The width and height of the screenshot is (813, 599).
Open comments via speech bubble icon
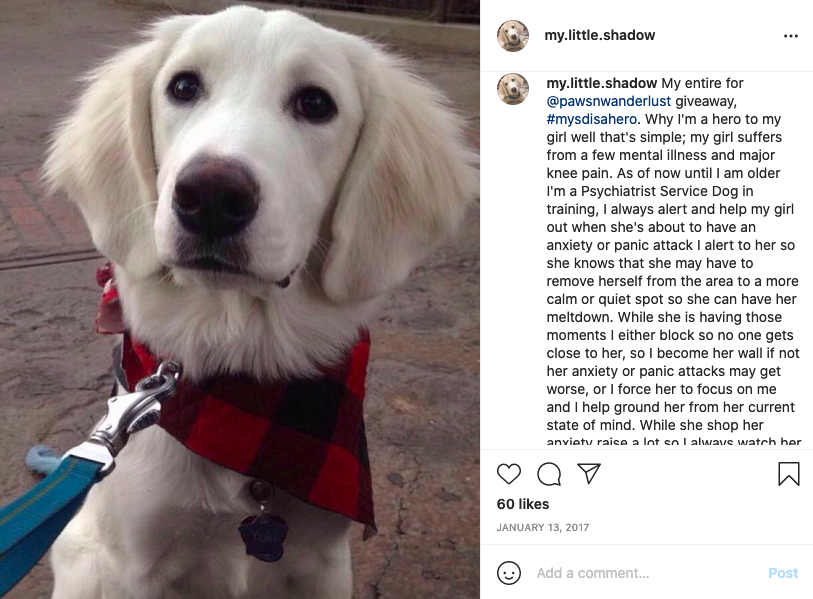pos(549,474)
